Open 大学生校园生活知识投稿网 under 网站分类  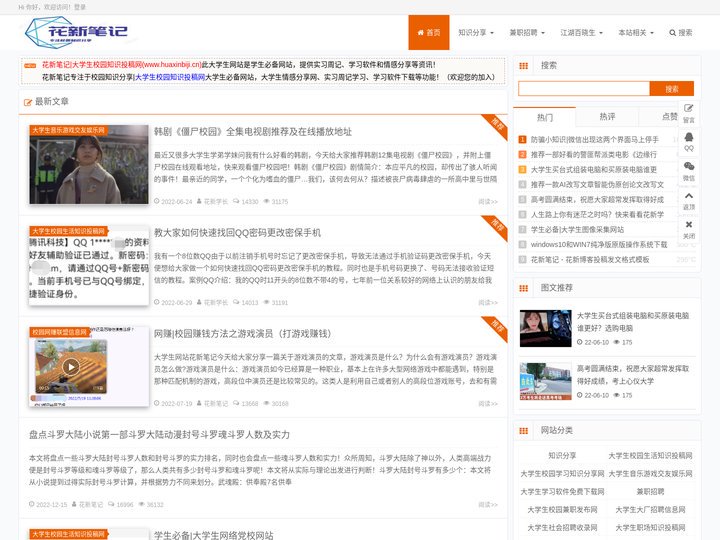[x=650, y=456]
